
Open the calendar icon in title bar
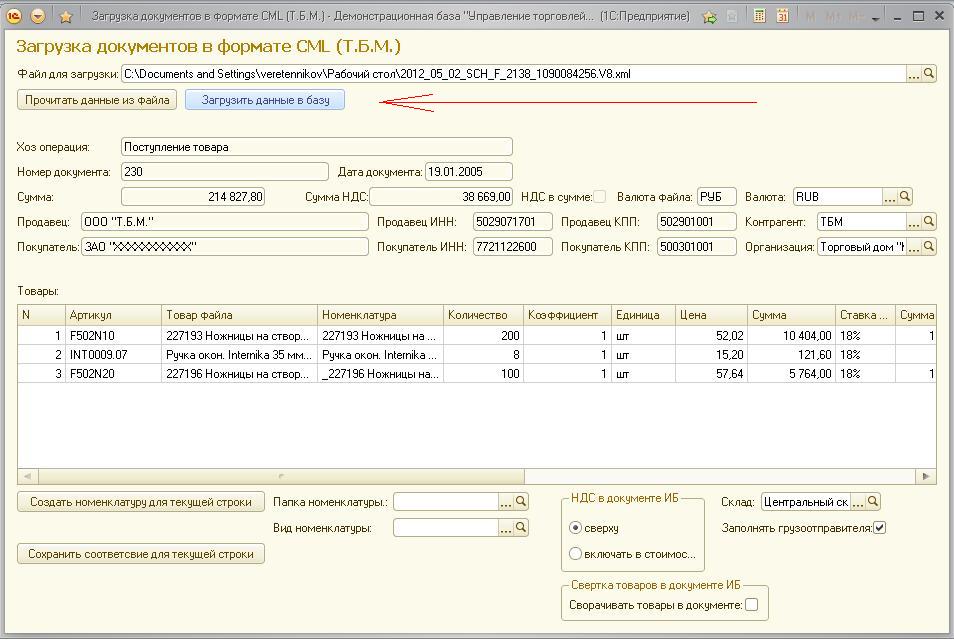tap(782, 17)
